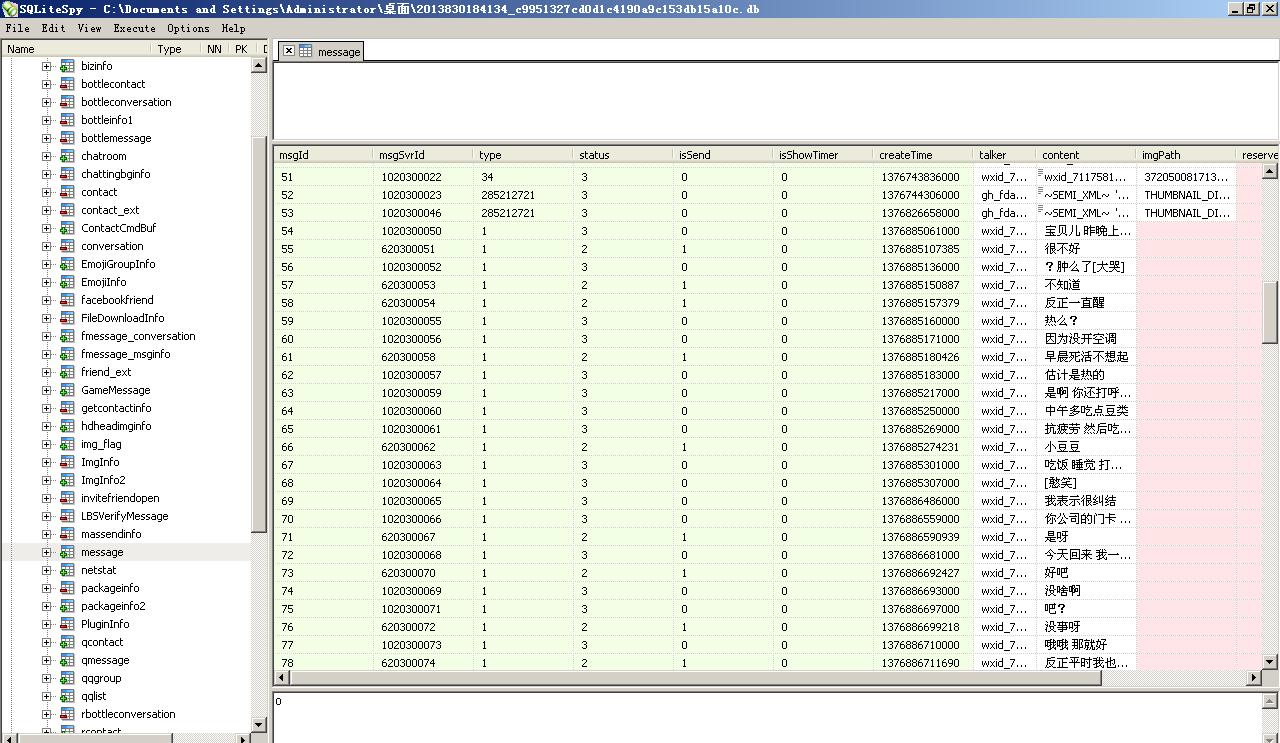Click the message table icon in tree
This screenshot has height=743, width=1280.
(67, 552)
